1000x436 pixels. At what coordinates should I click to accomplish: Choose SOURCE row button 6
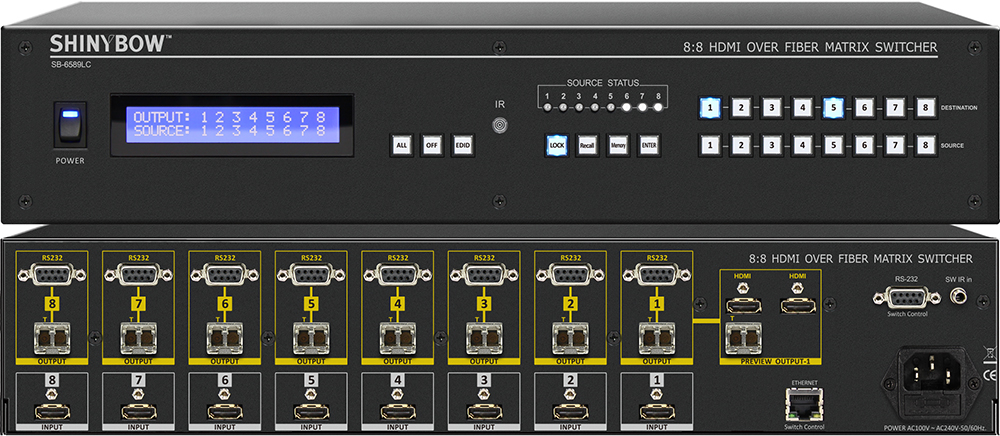[x=864, y=145]
